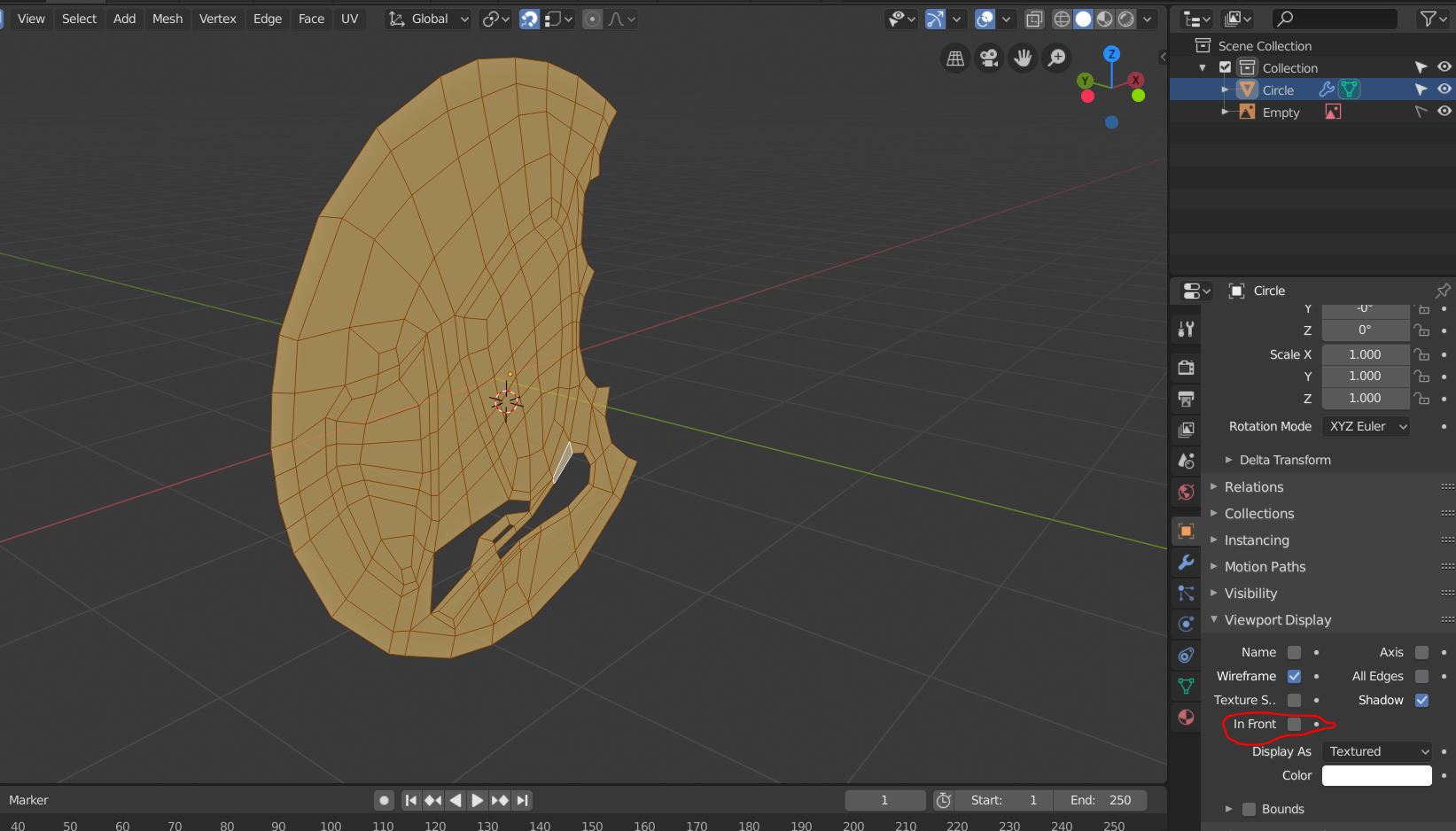Open the Mesh menu

(x=167, y=19)
